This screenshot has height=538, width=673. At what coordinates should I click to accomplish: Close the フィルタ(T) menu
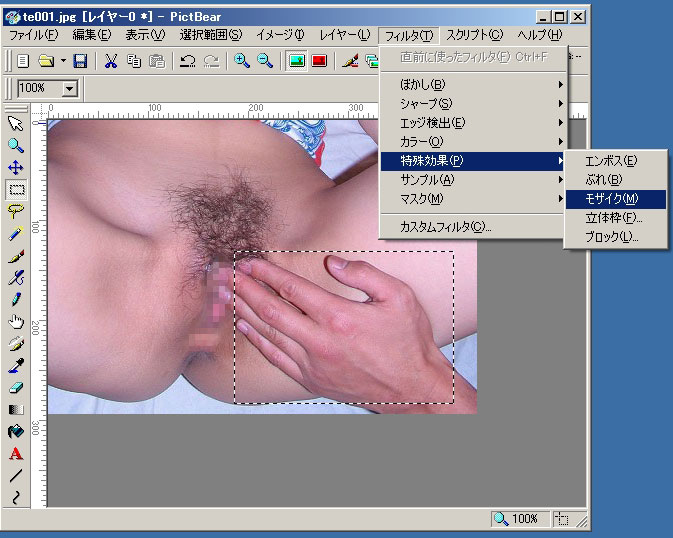pos(409,35)
